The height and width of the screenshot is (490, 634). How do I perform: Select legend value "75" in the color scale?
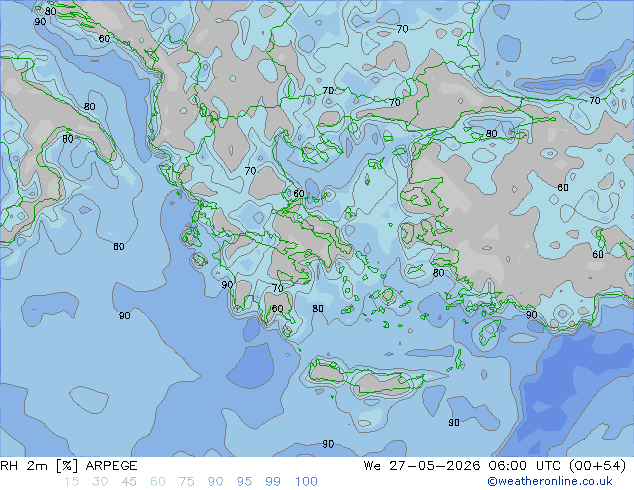point(186,482)
